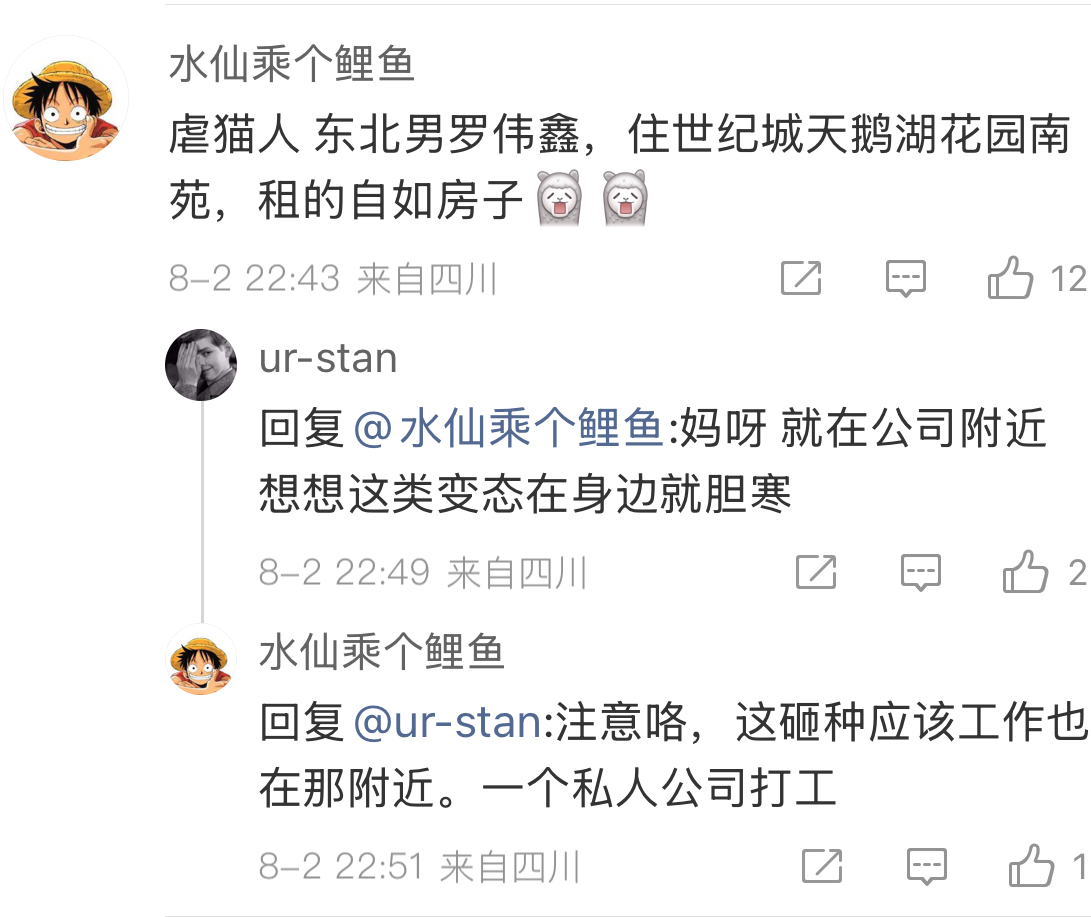Tap the repost icon on the 22:43 comment
The width and height of the screenshot is (1091, 917).
(x=801, y=279)
